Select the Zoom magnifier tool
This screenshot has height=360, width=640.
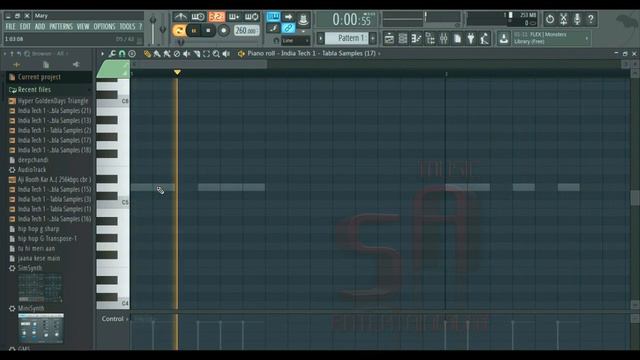[x=216, y=54]
